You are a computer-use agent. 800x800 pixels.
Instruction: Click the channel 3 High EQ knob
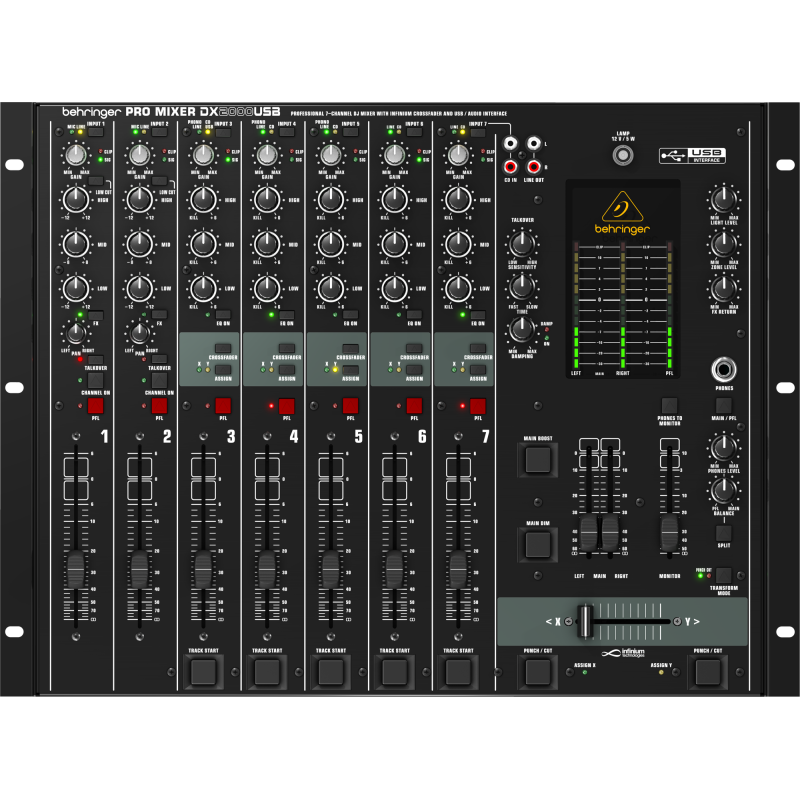click(202, 200)
